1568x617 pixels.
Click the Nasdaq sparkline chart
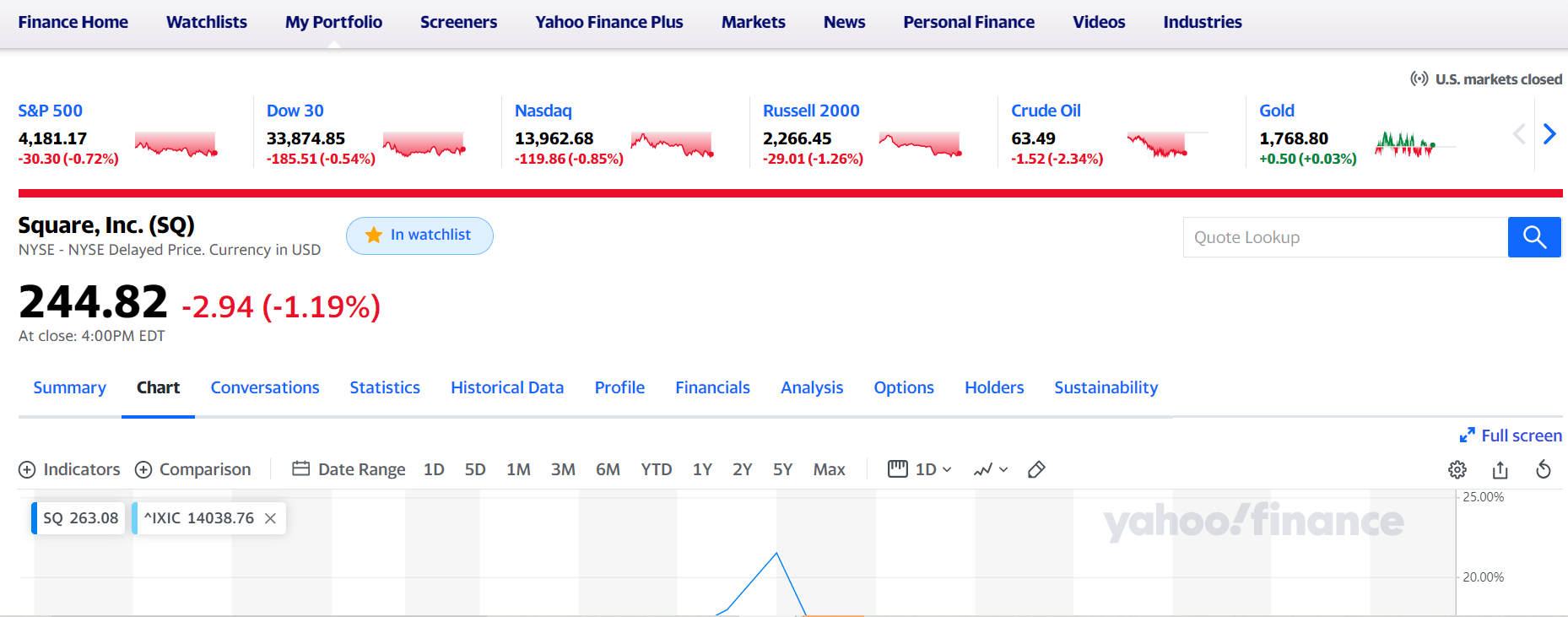click(x=672, y=144)
